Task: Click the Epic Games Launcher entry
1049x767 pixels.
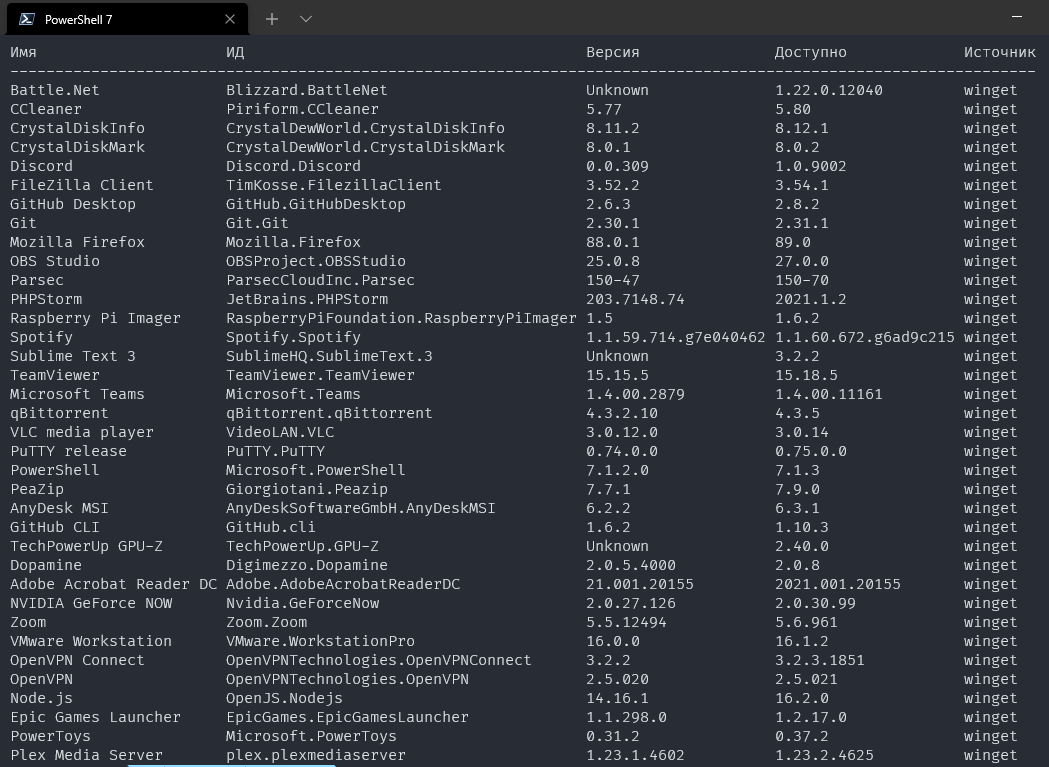Action: coord(95,717)
